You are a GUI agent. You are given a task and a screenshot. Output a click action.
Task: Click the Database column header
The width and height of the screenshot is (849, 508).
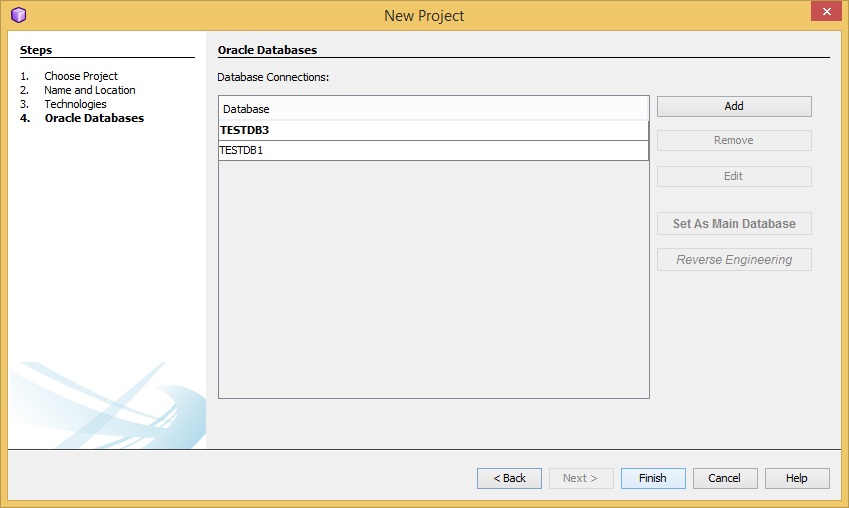click(433, 108)
